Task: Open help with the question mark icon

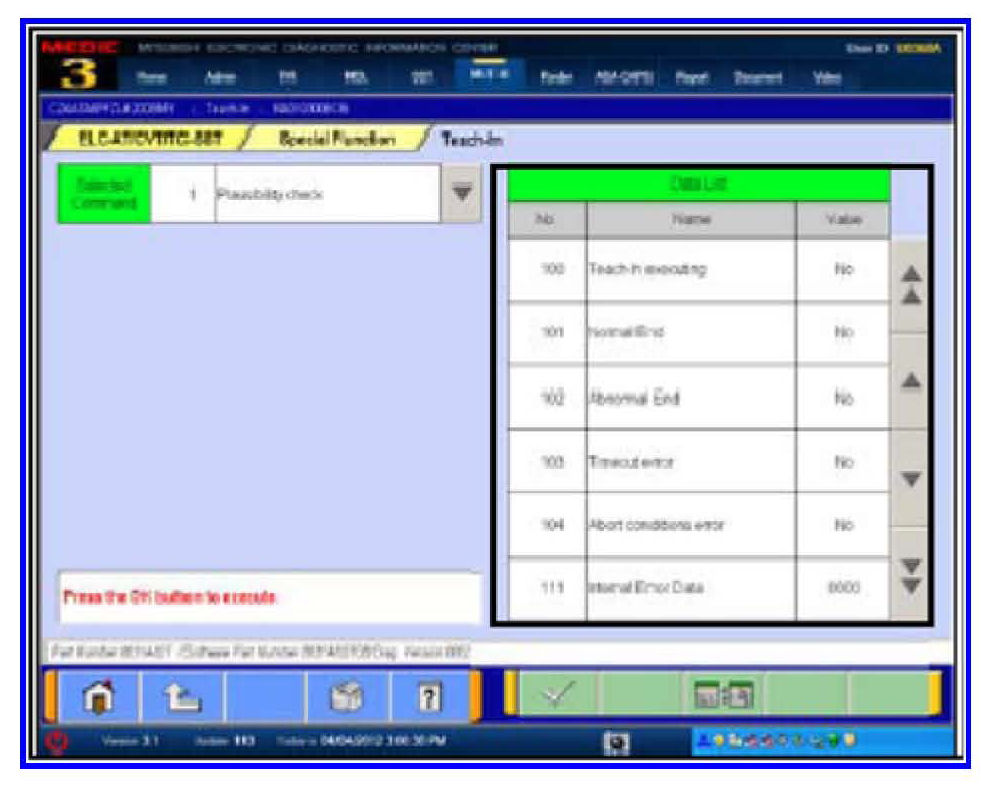Action: 430,697
